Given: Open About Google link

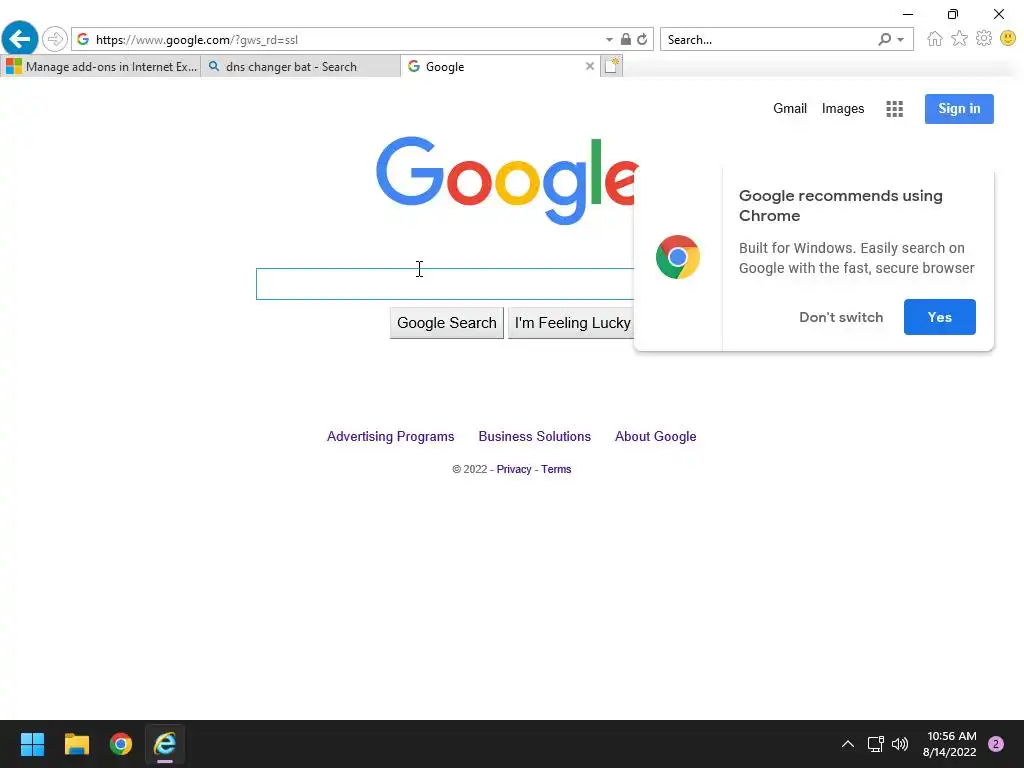Looking at the screenshot, I should coord(655,436).
